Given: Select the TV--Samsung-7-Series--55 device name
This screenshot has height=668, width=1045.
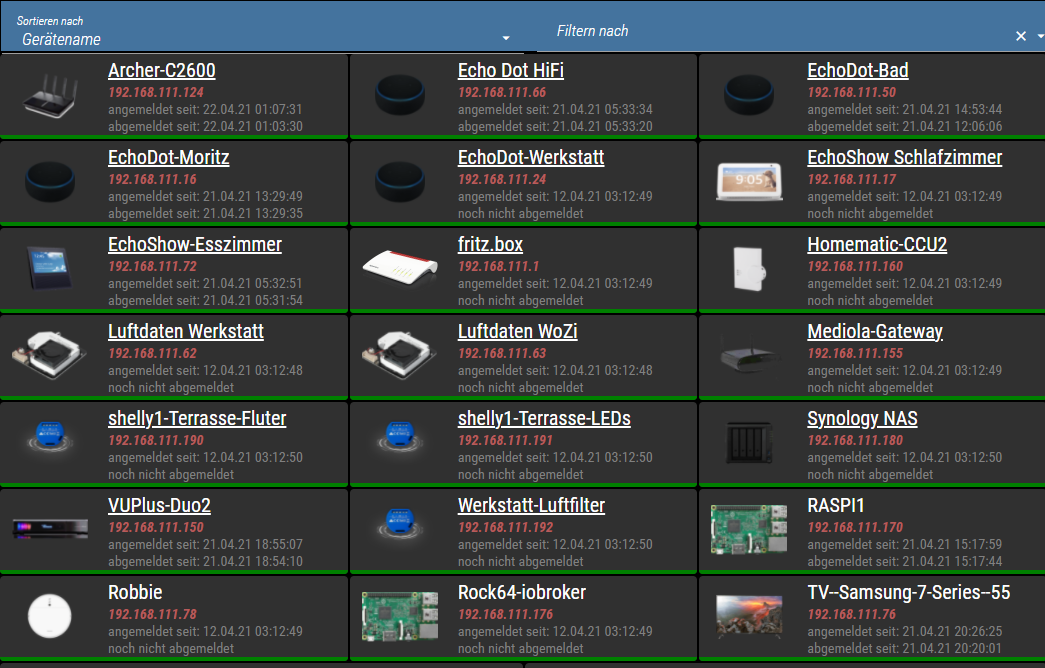Looking at the screenshot, I should pos(908,593).
